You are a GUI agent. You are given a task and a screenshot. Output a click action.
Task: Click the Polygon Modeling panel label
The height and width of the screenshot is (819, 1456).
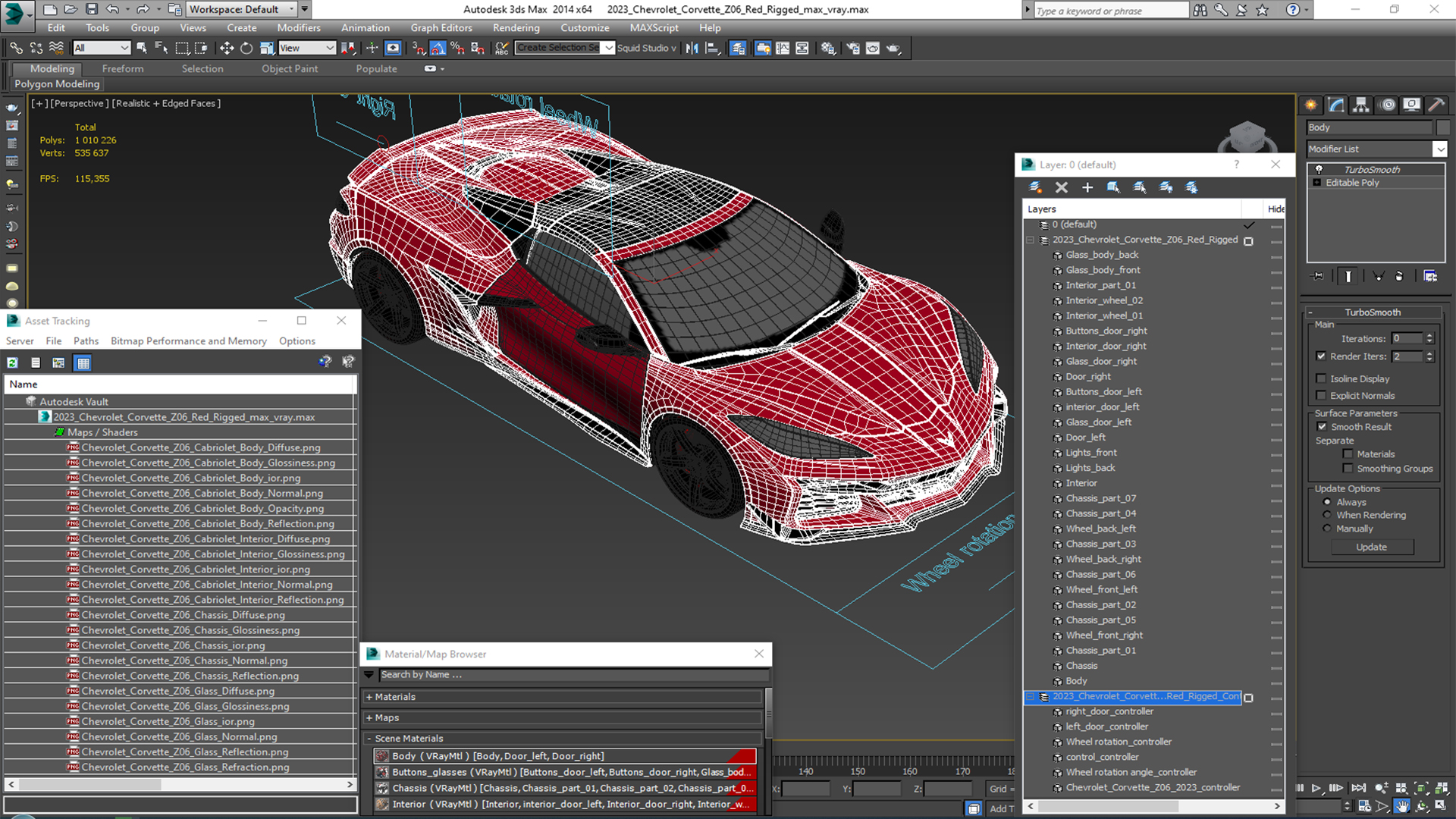click(57, 84)
